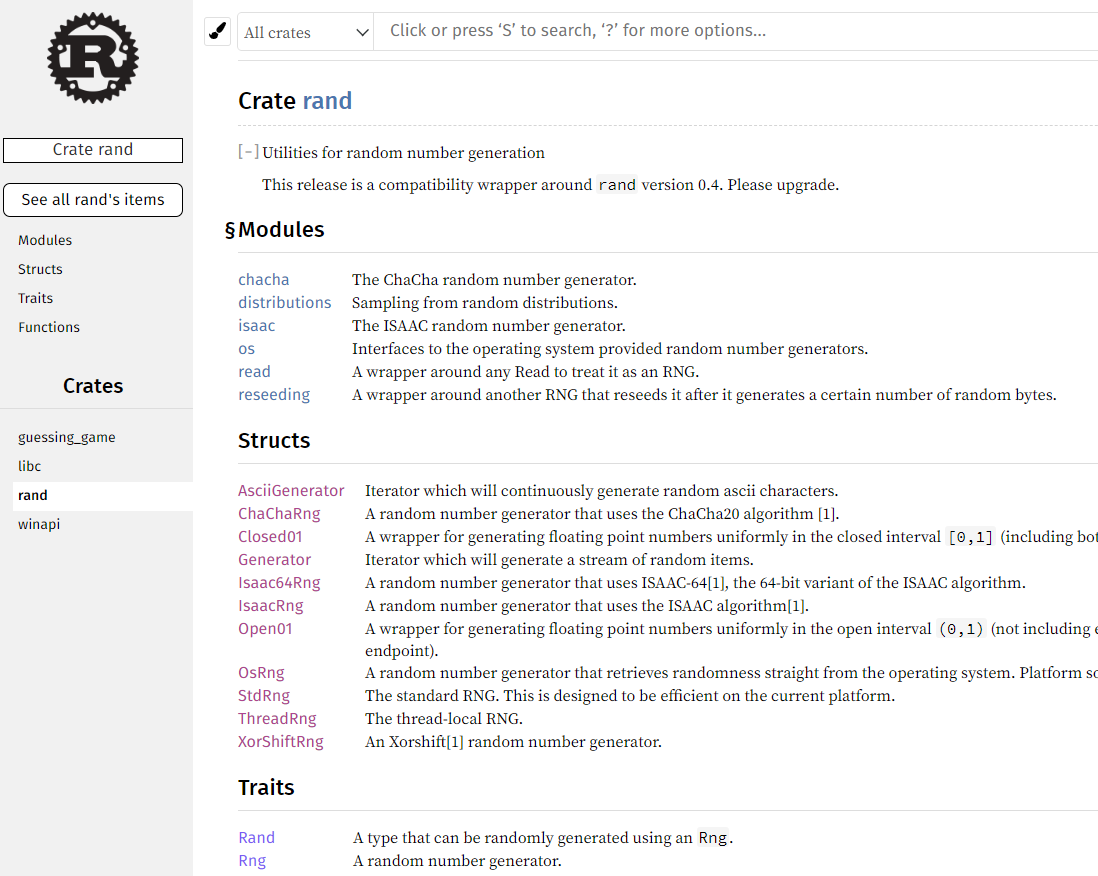This screenshot has width=1098, height=876.
Task: Click the rand link in Crate heading
Action: (327, 101)
